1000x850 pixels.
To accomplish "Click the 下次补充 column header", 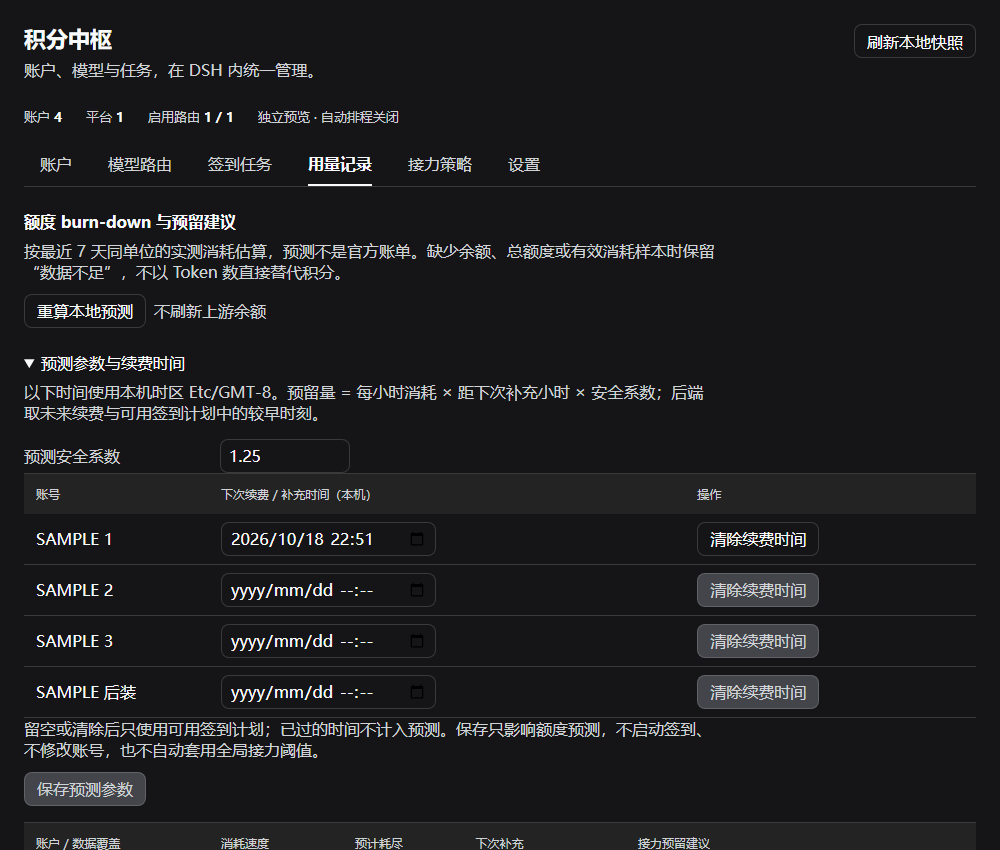I will tap(499, 843).
